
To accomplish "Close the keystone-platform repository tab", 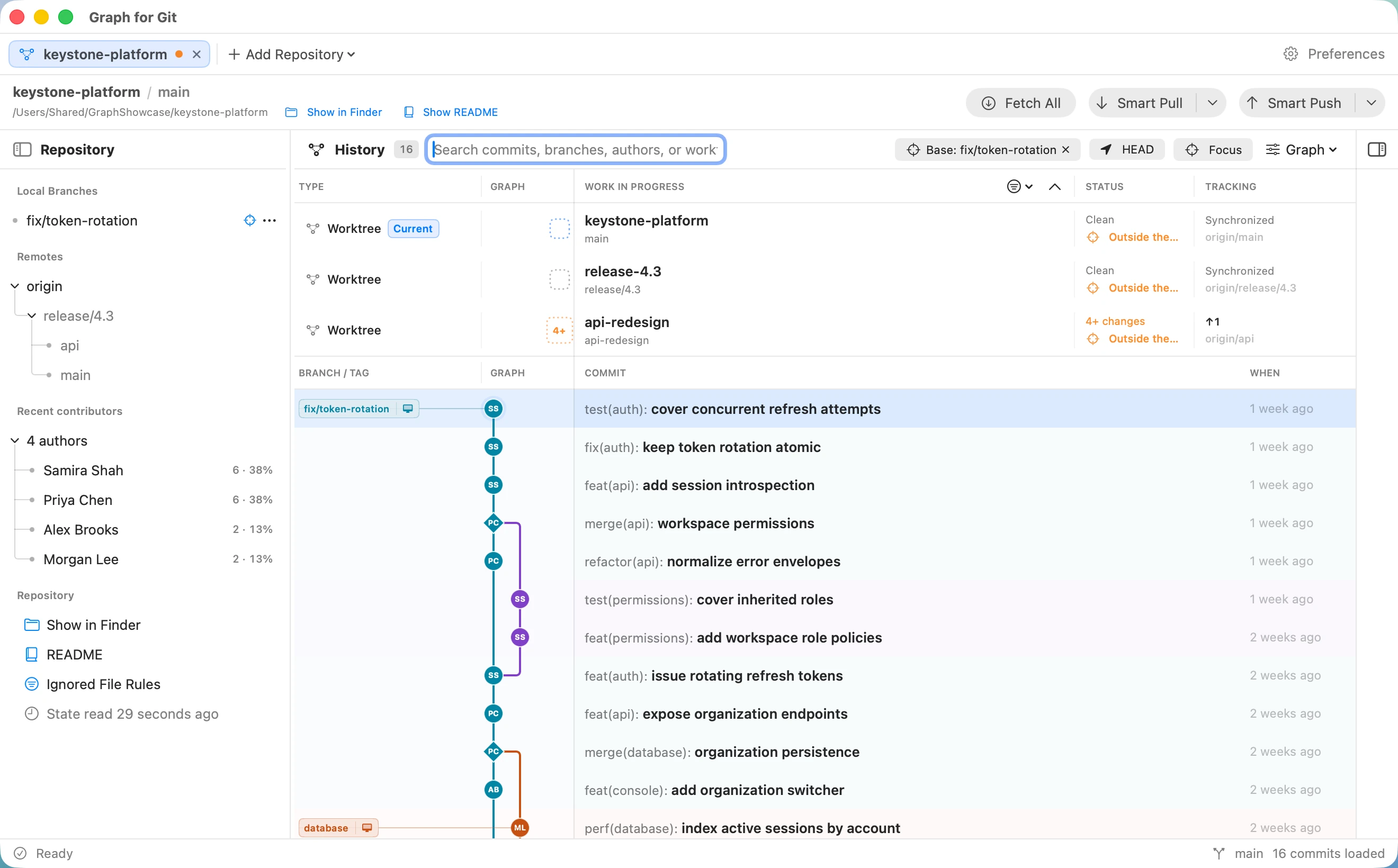I will click(x=196, y=54).
